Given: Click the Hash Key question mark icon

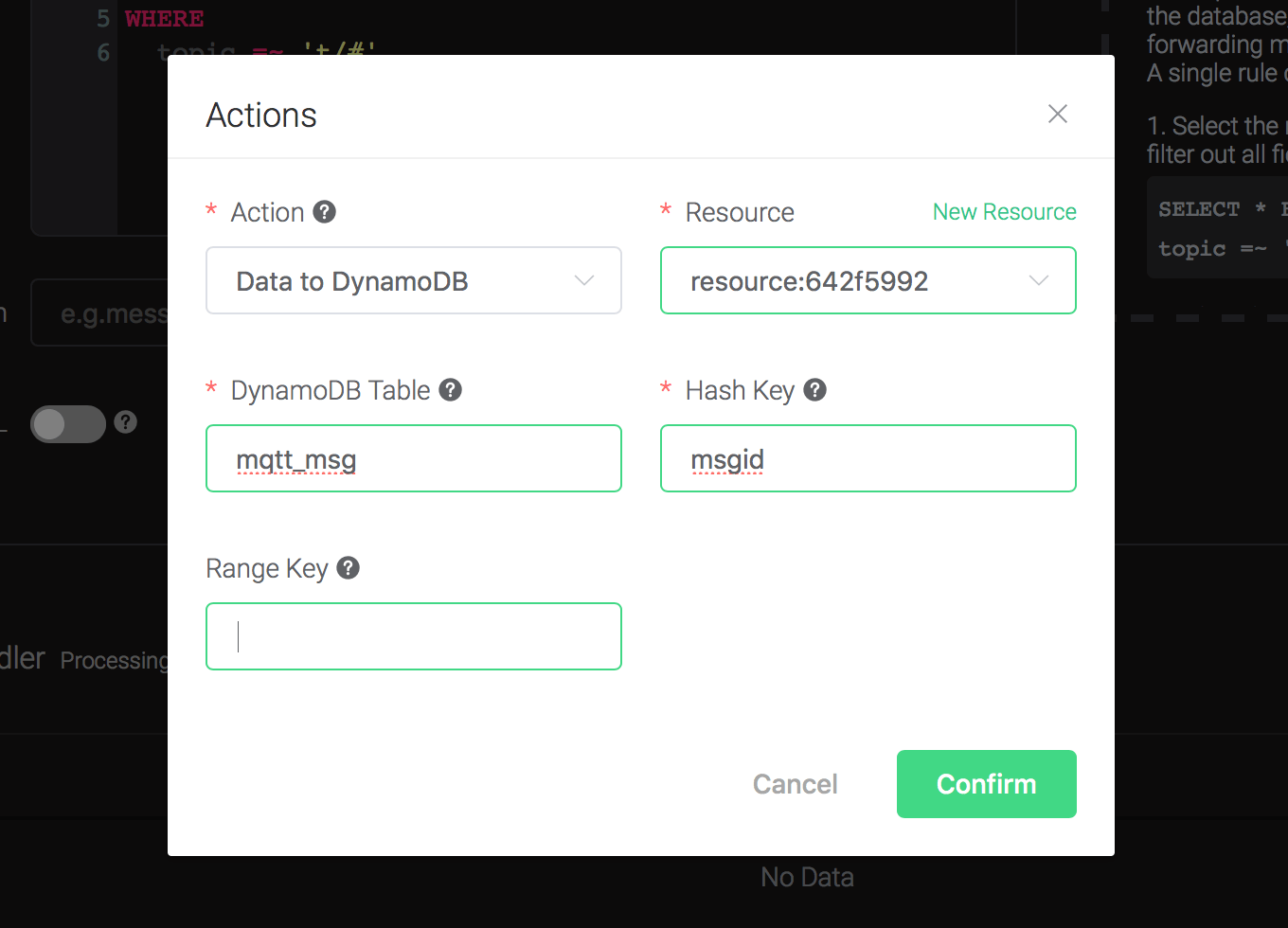Looking at the screenshot, I should pos(814,390).
